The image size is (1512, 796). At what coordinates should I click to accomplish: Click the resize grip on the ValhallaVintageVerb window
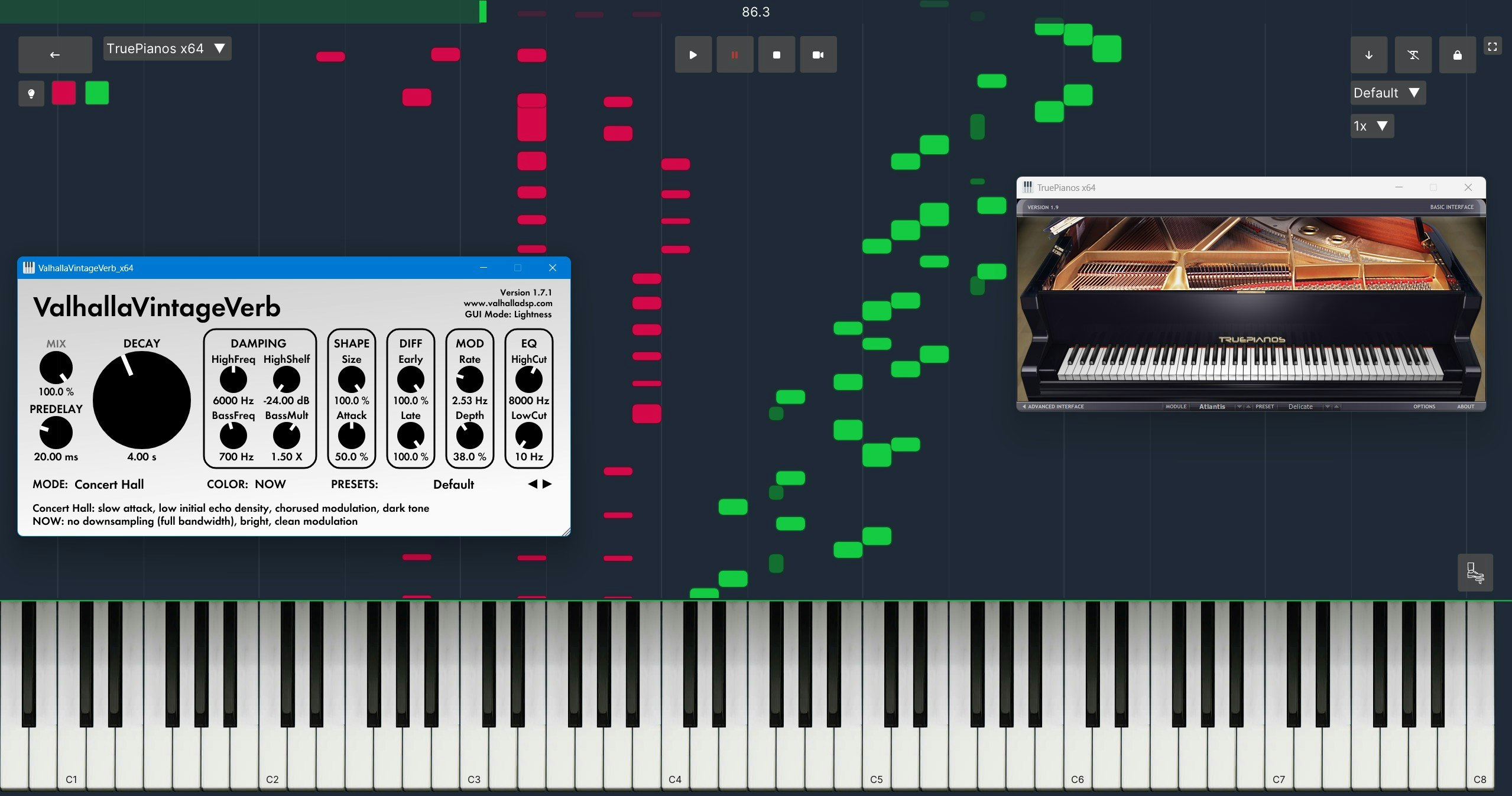coord(566,531)
